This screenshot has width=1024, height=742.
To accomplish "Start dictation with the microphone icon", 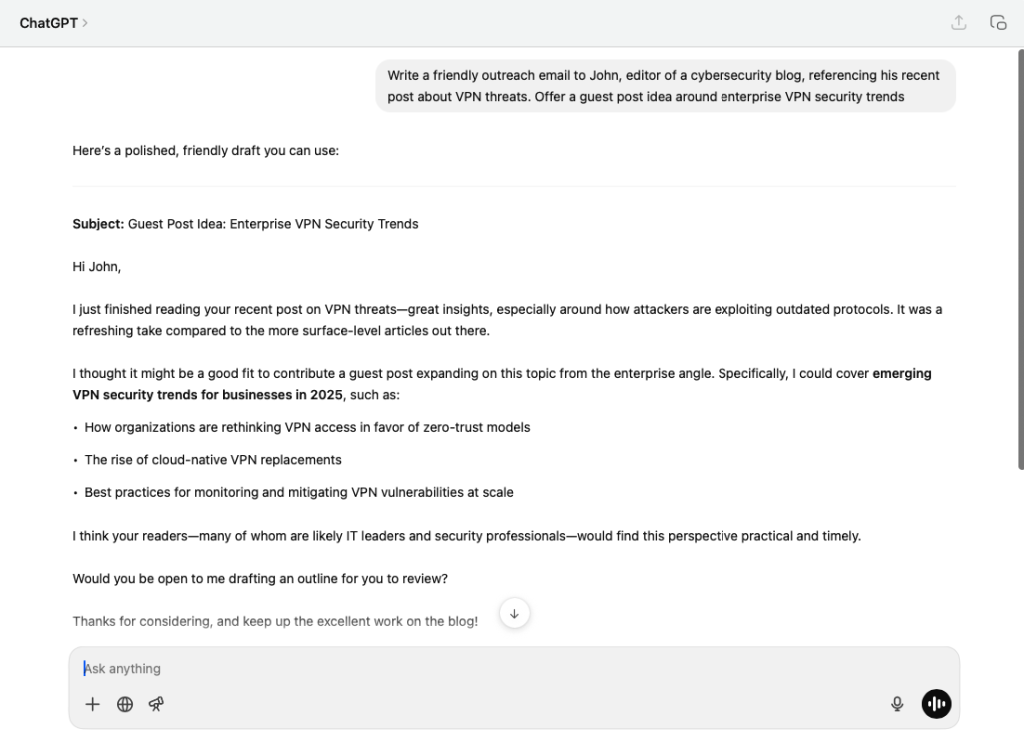I will (897, 704).
